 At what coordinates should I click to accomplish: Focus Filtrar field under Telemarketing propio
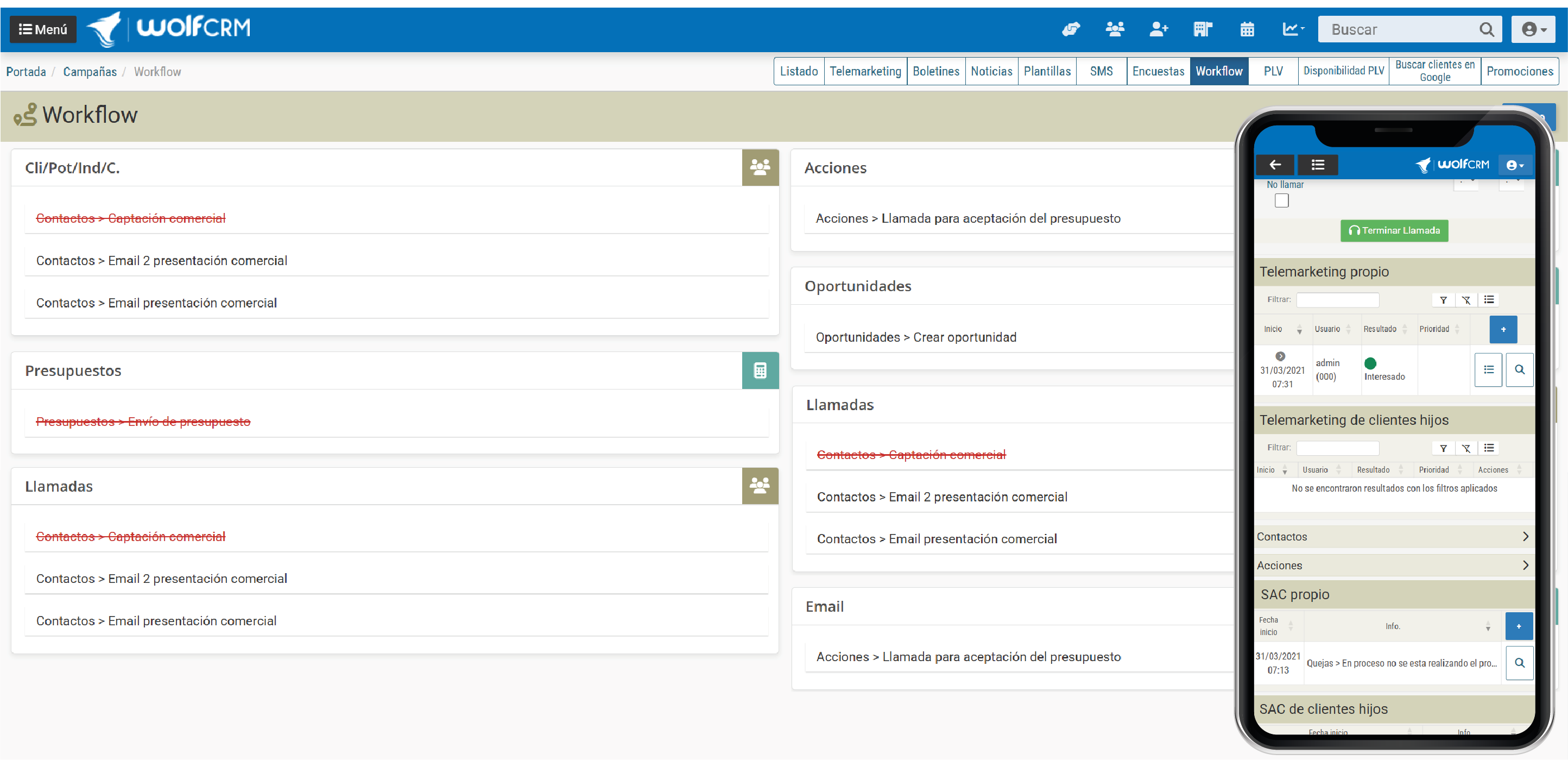coord(1337,300)
